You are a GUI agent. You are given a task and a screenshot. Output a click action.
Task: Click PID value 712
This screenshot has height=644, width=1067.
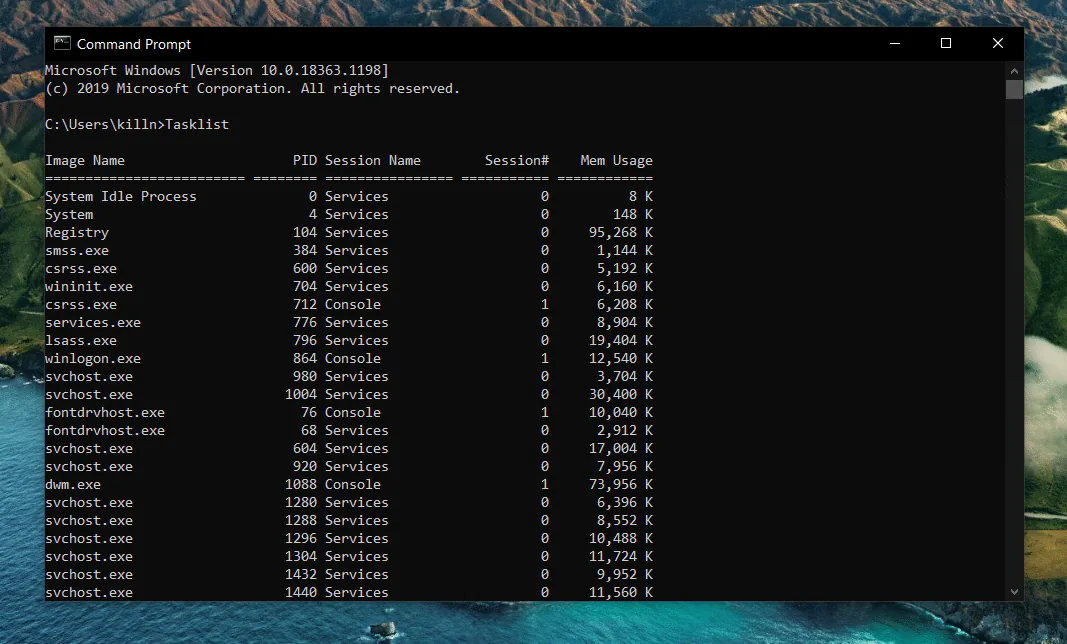click(x=305, y=305)
